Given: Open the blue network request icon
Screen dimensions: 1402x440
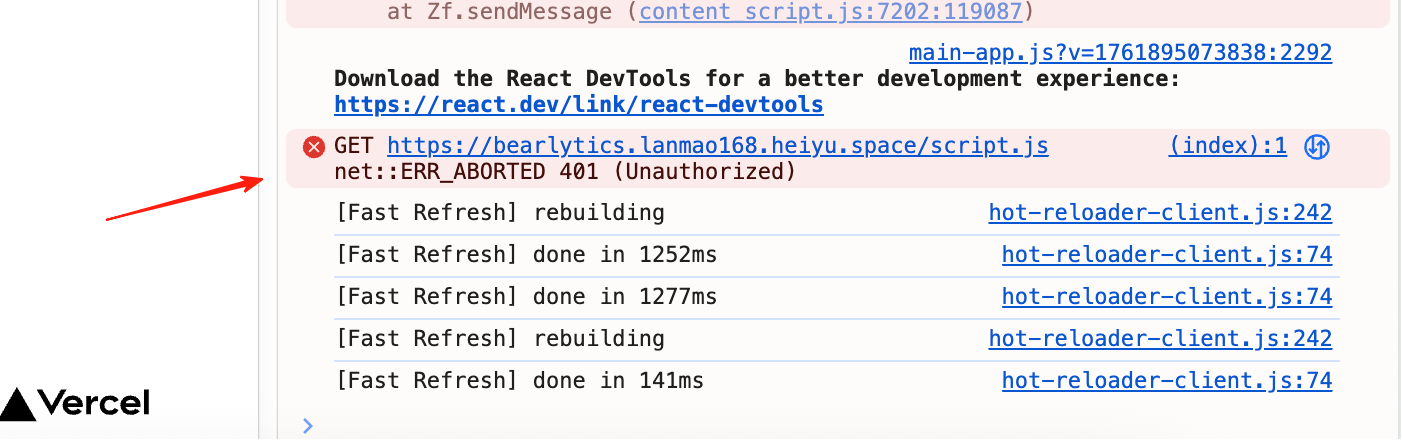Looking at the screenshot, I should coord(1317,147).
